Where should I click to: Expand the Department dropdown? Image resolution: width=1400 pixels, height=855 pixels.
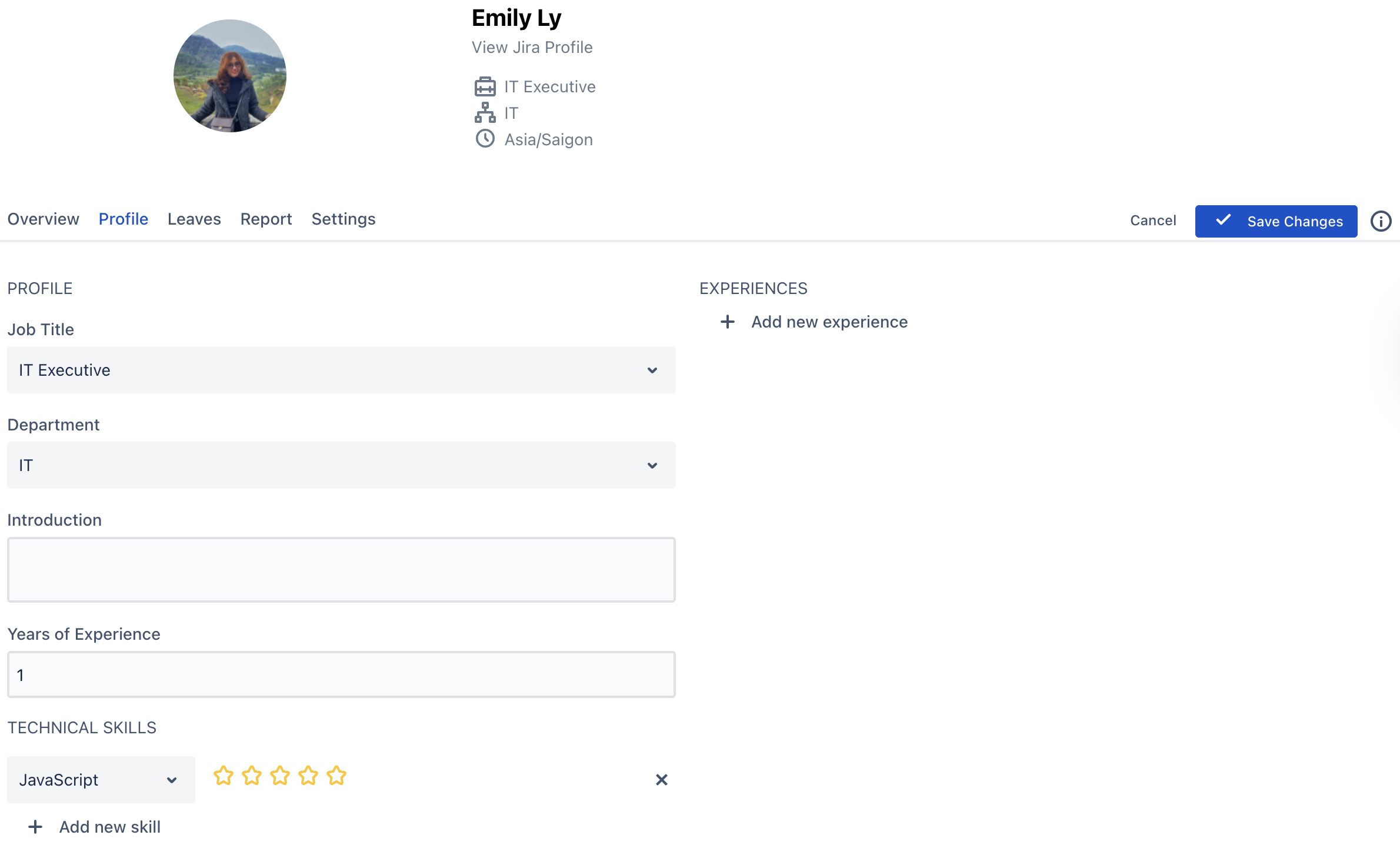(x=341, y=465)
